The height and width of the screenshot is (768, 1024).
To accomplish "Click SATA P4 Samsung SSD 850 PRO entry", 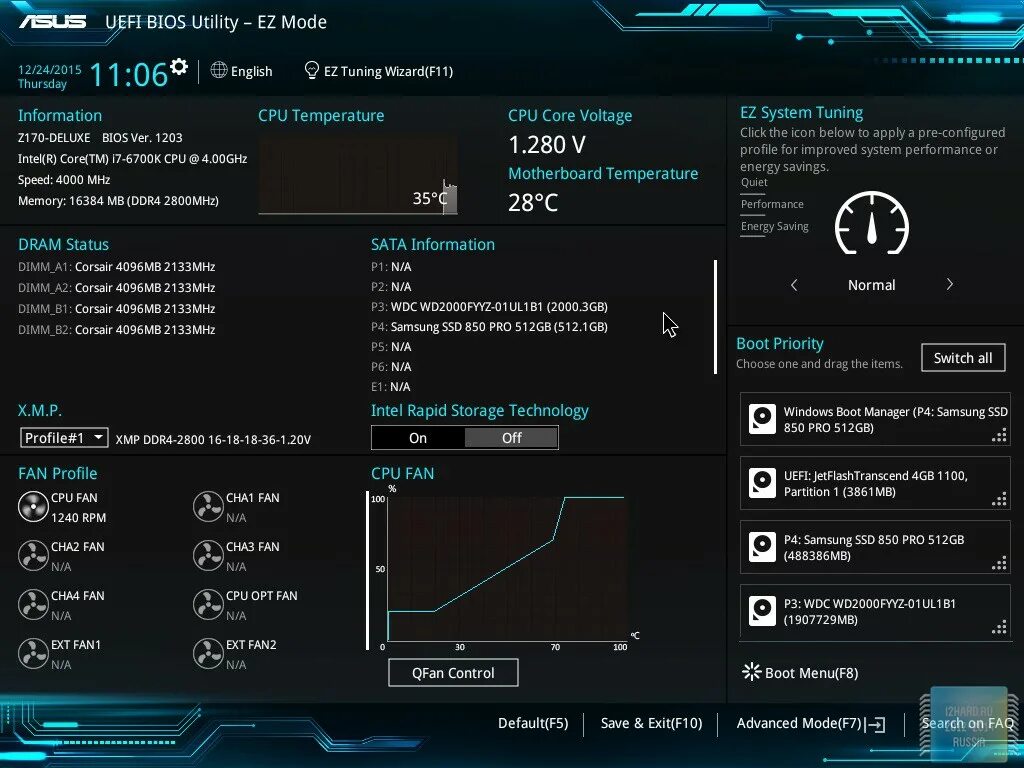I will click(489, 327).
